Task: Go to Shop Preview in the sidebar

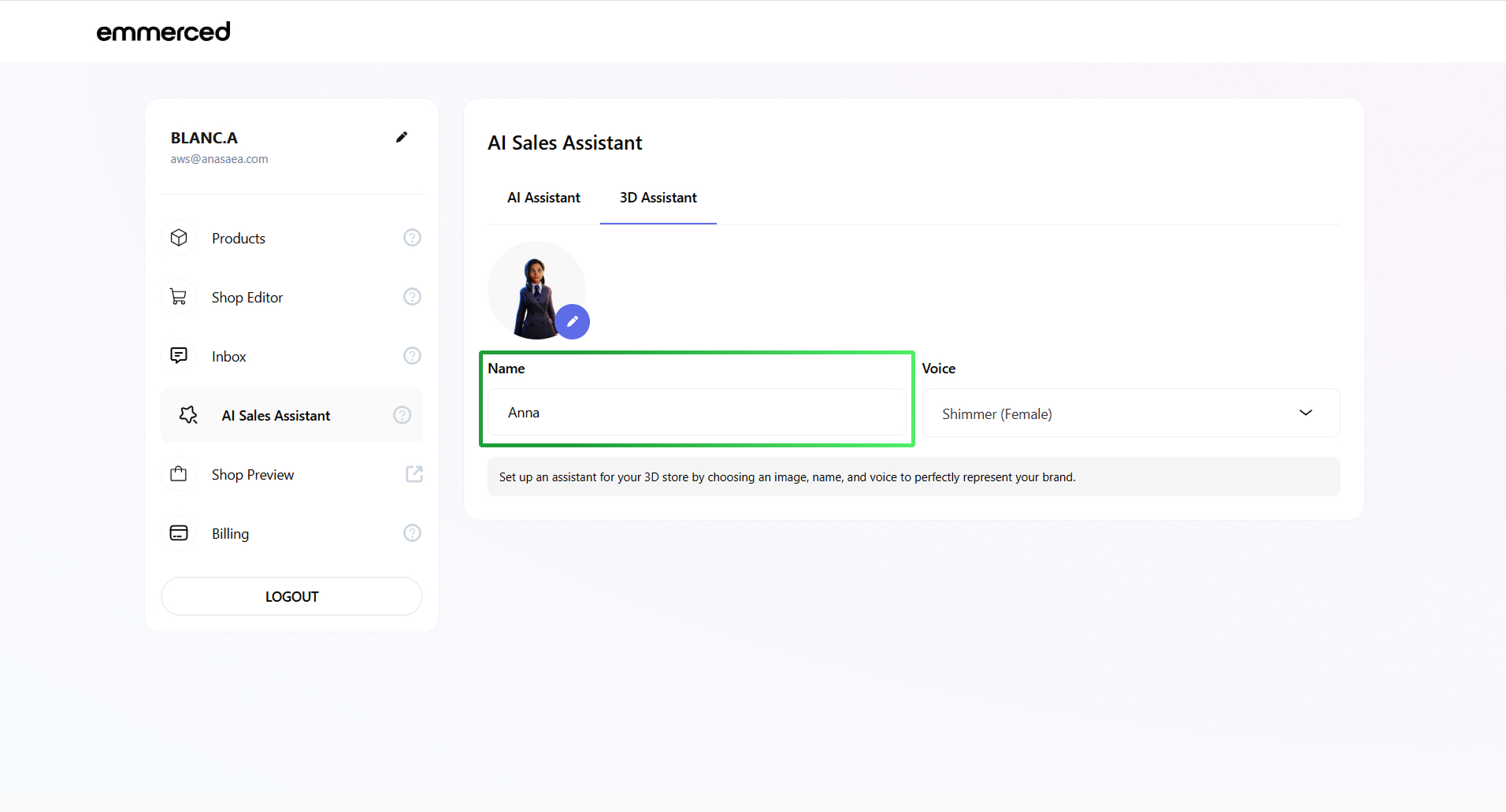Action: pos(252,474)
